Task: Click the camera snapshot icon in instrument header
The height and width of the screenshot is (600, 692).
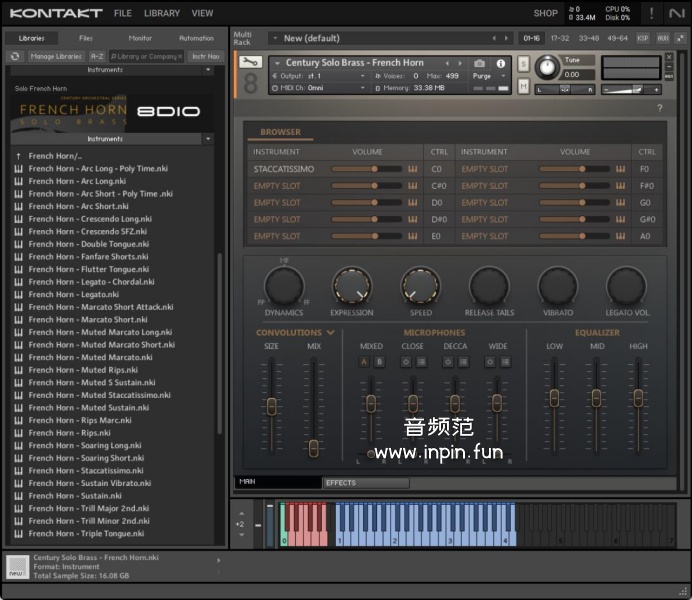Action: pyautogui.click(x=479, y=63)
